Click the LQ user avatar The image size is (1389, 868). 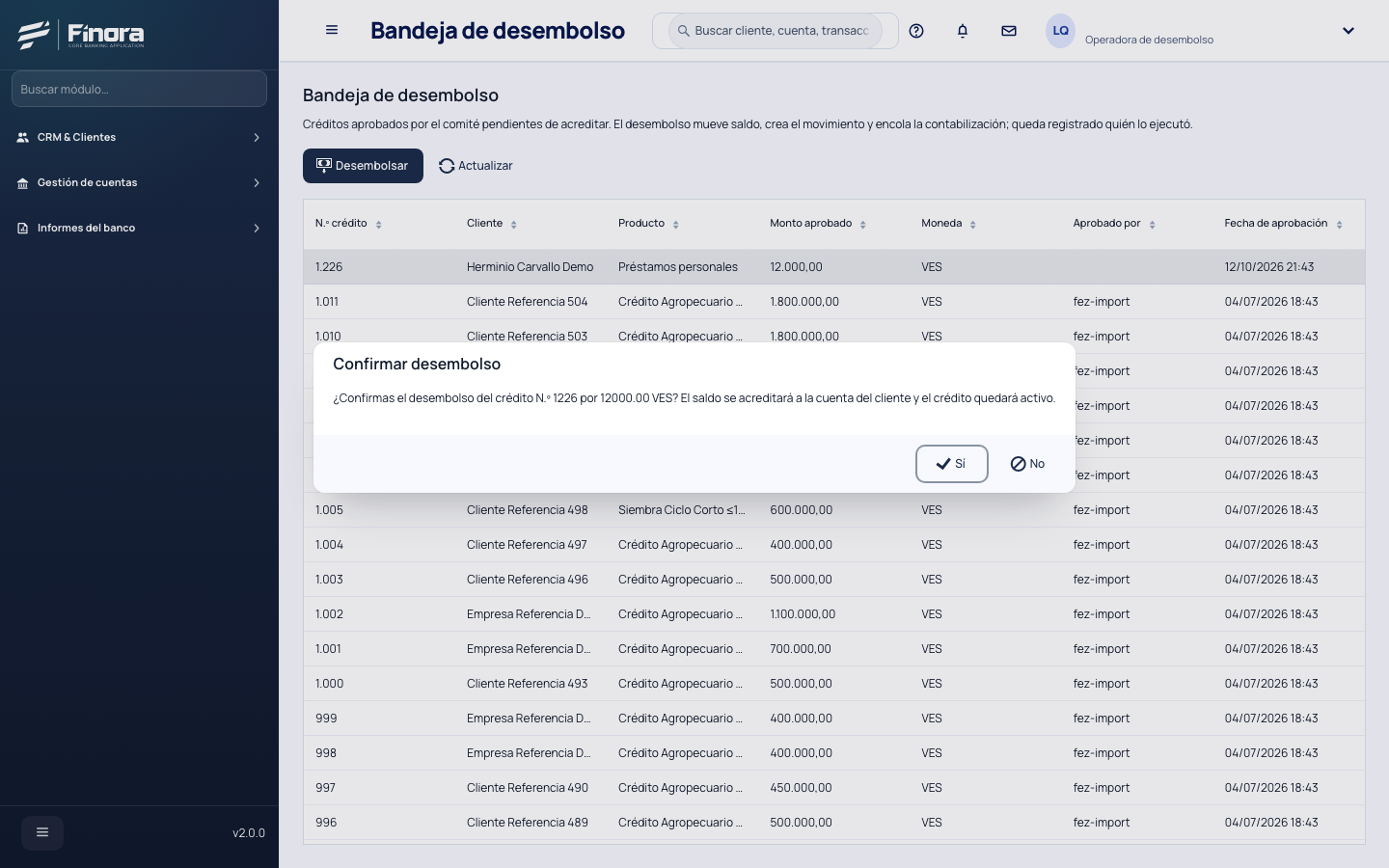pyautogui.click(x=1060, y=31)
